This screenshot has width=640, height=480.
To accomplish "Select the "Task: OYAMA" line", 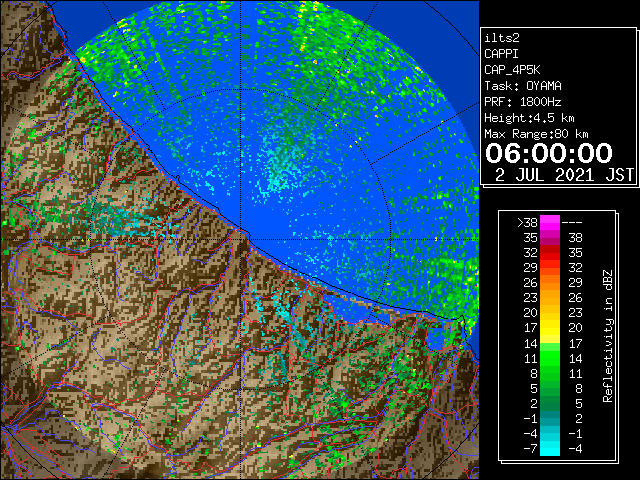I will click(523, 86).
